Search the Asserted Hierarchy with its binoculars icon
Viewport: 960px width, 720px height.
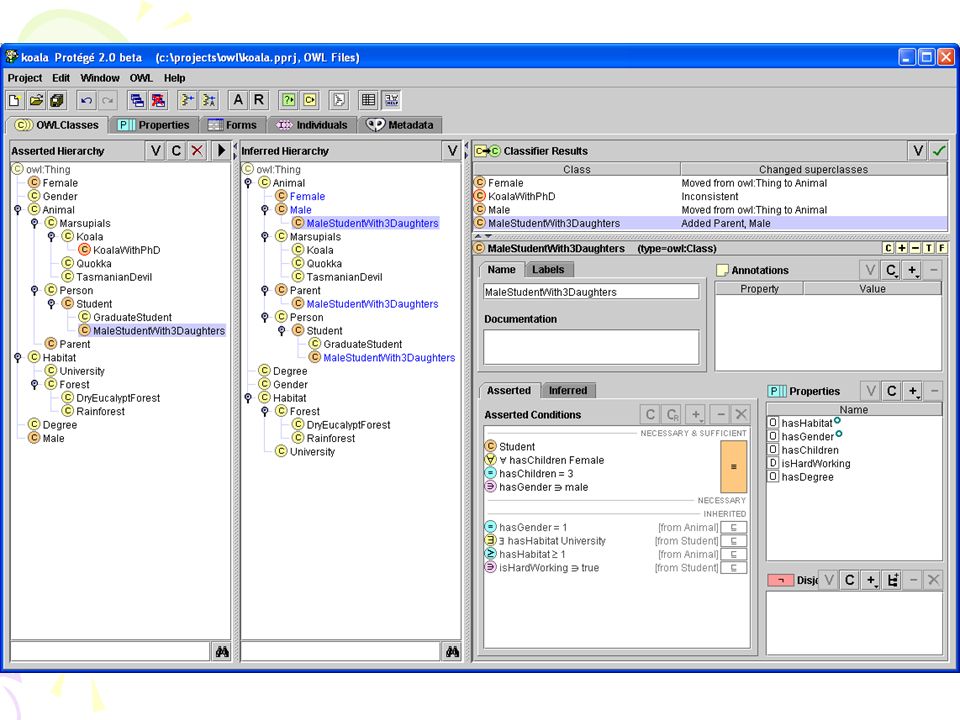[x=222, y=651]
